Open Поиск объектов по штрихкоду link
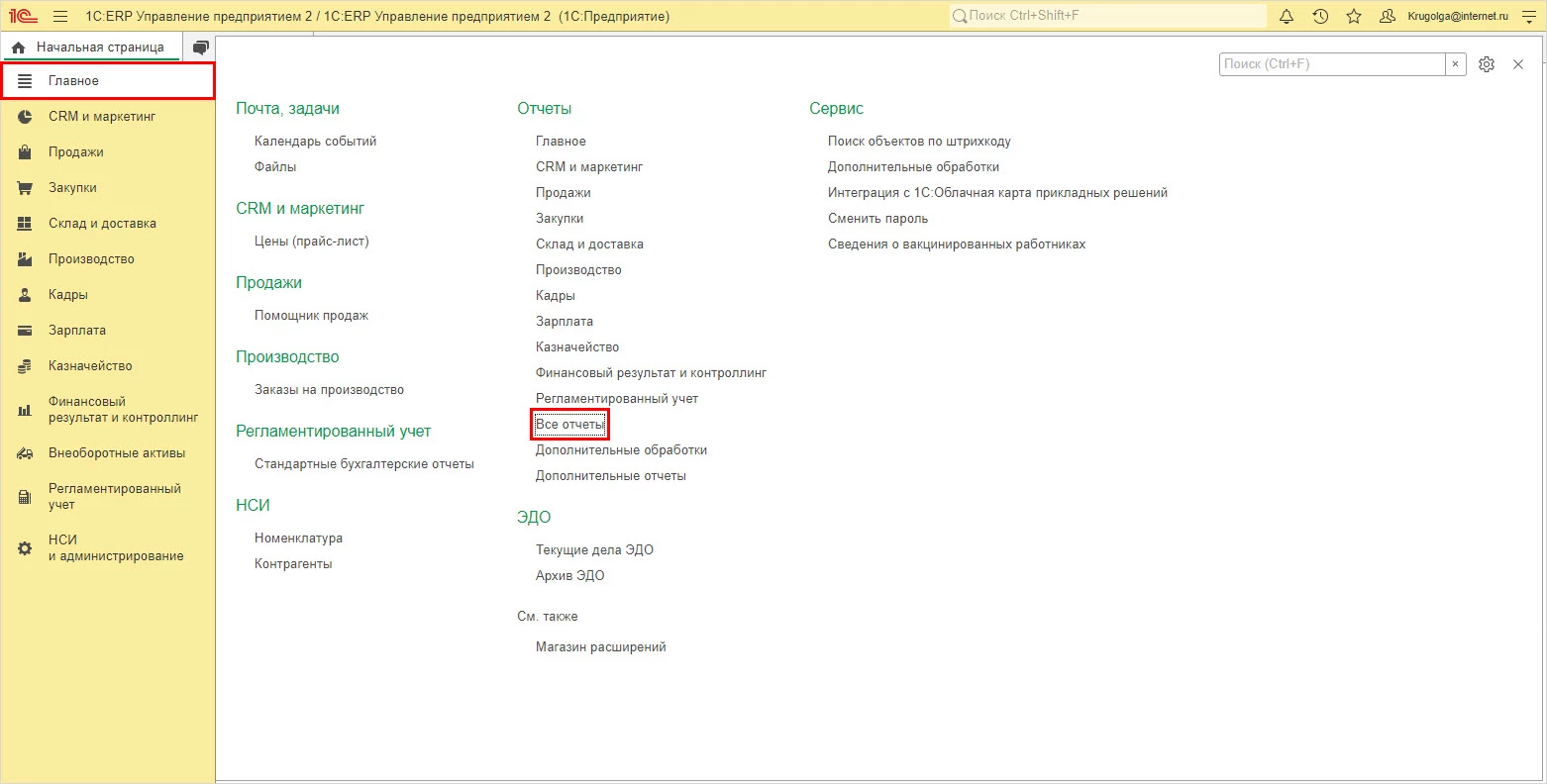Viewport: 1547px width, 784px height. pyautogui.click(x=919, y=142)
